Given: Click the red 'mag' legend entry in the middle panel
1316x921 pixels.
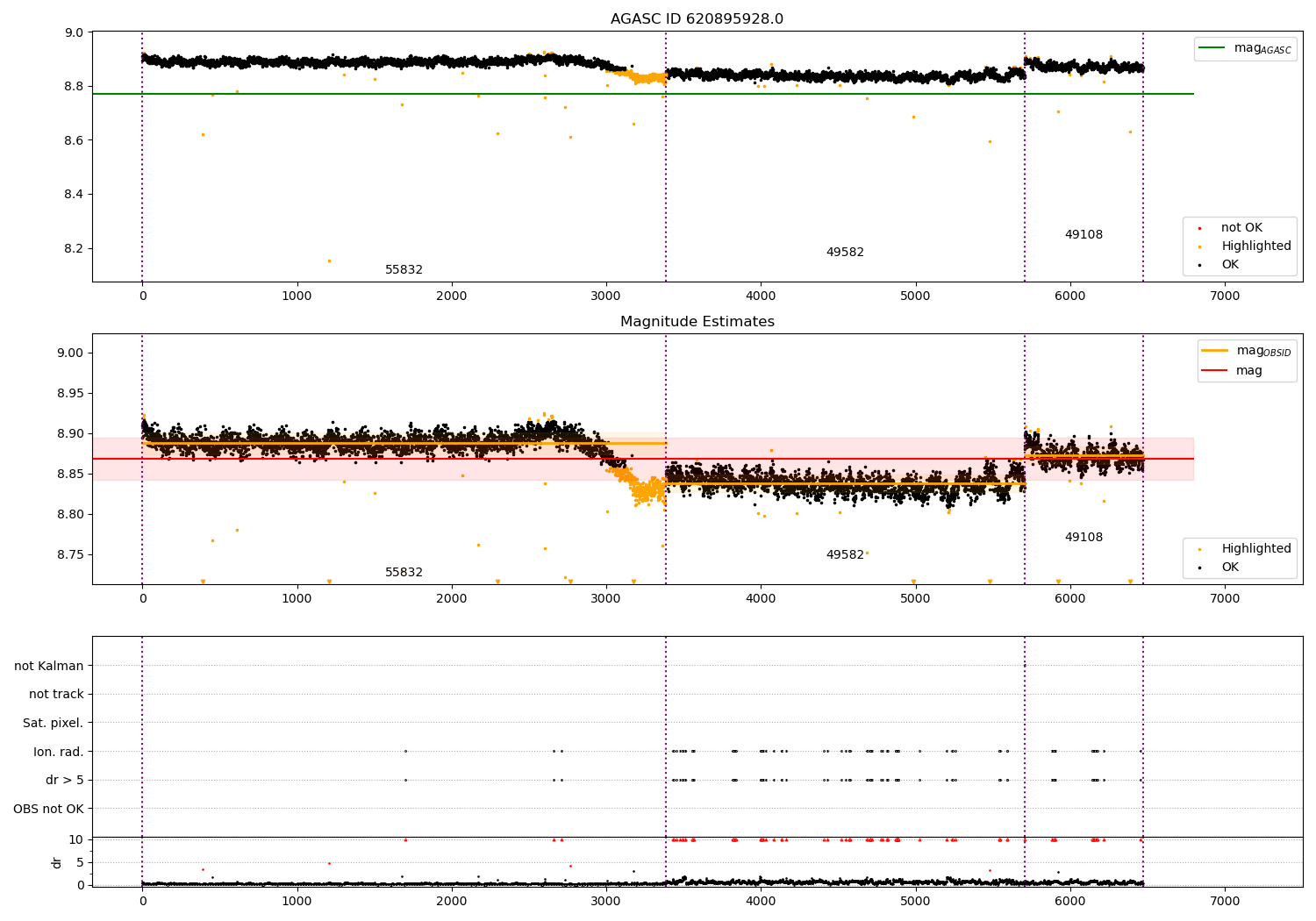Looking at the screenshot, I should click(1233, 370).
